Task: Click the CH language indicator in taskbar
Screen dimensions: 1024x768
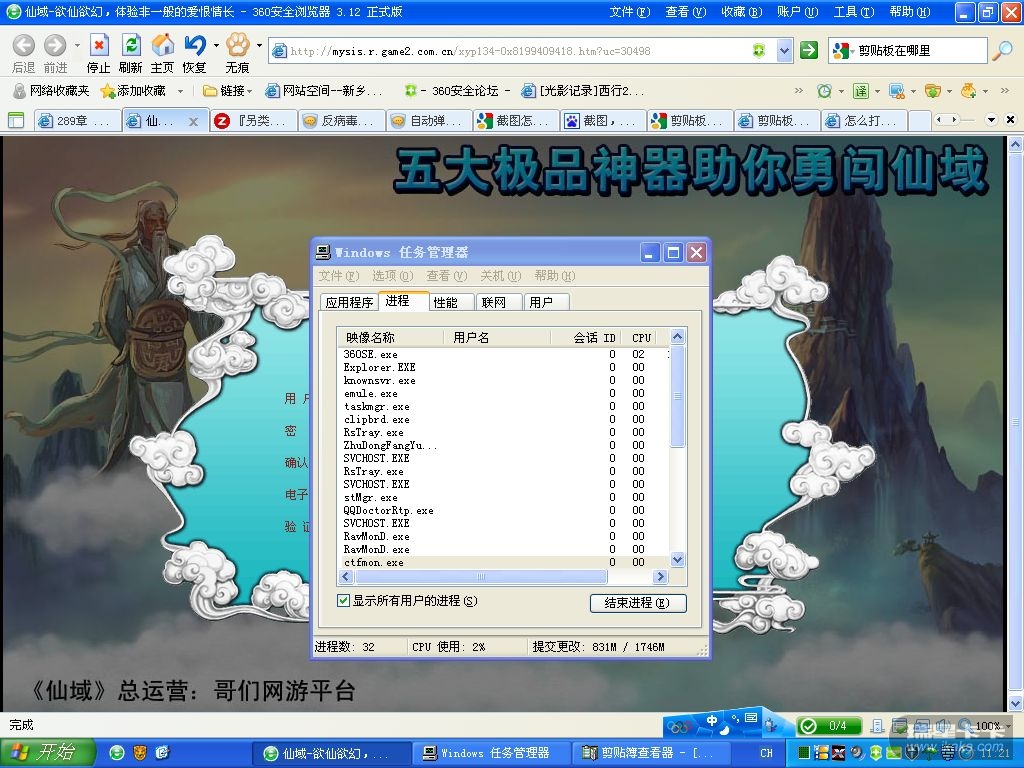Action: pyautogui.click(x=767, y=753)
